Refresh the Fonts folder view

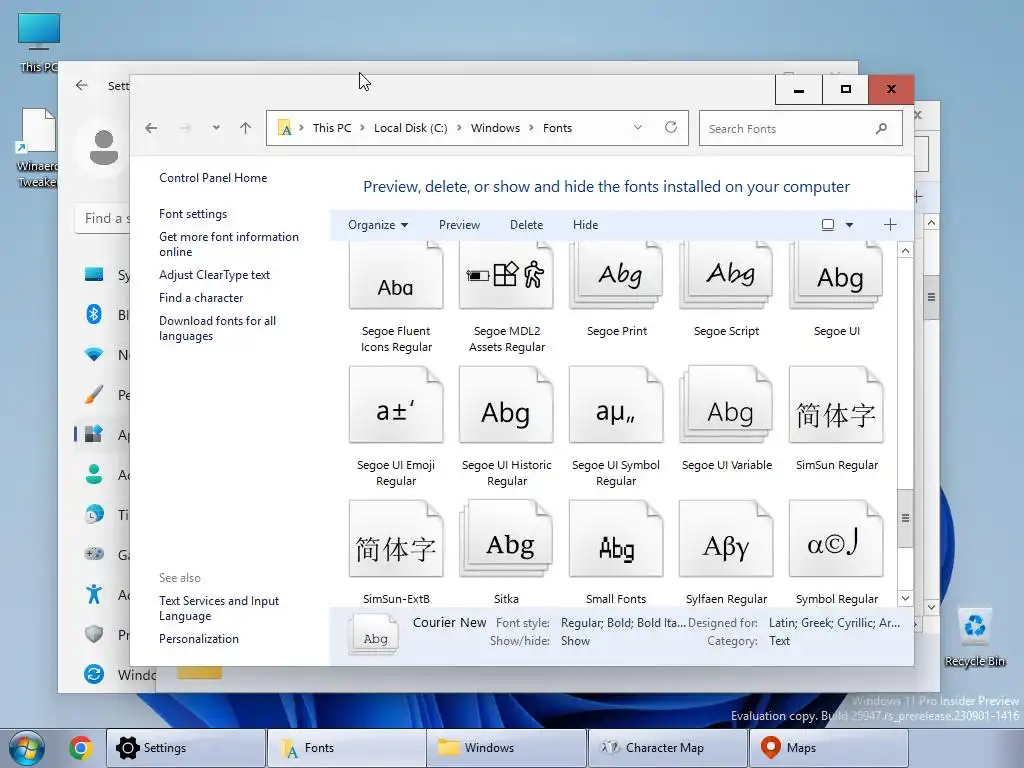pos(671,127)
